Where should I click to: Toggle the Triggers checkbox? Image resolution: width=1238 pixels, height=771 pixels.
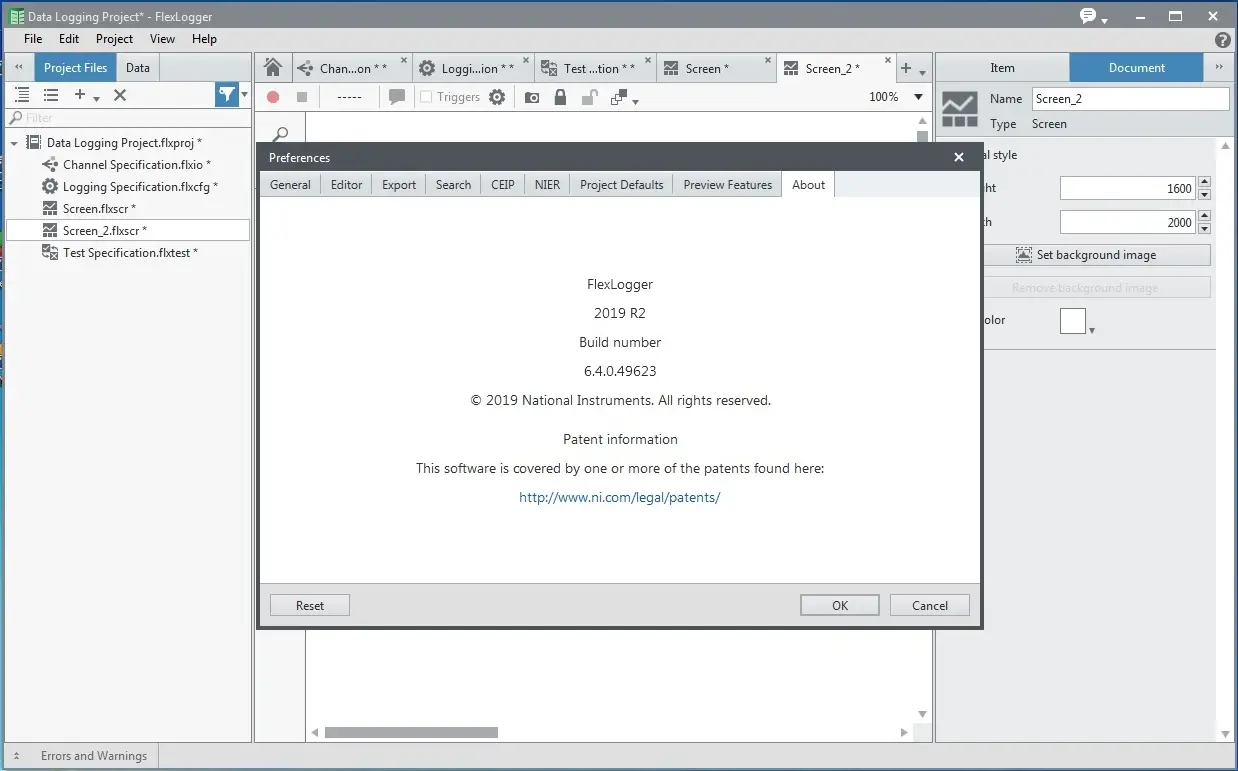426,97
